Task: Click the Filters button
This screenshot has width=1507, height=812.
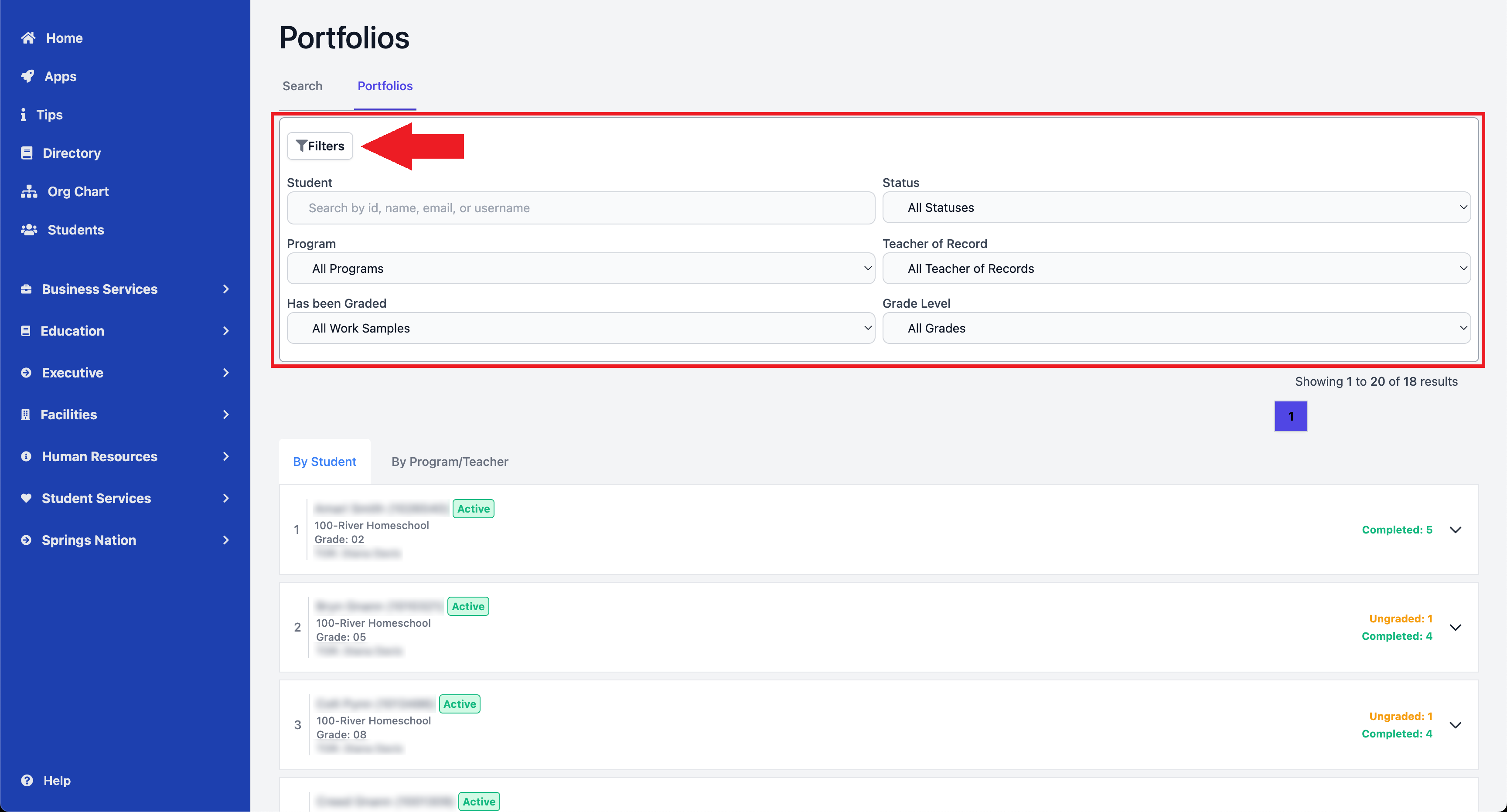Action: pyautogui.click(x=320, y=146)
